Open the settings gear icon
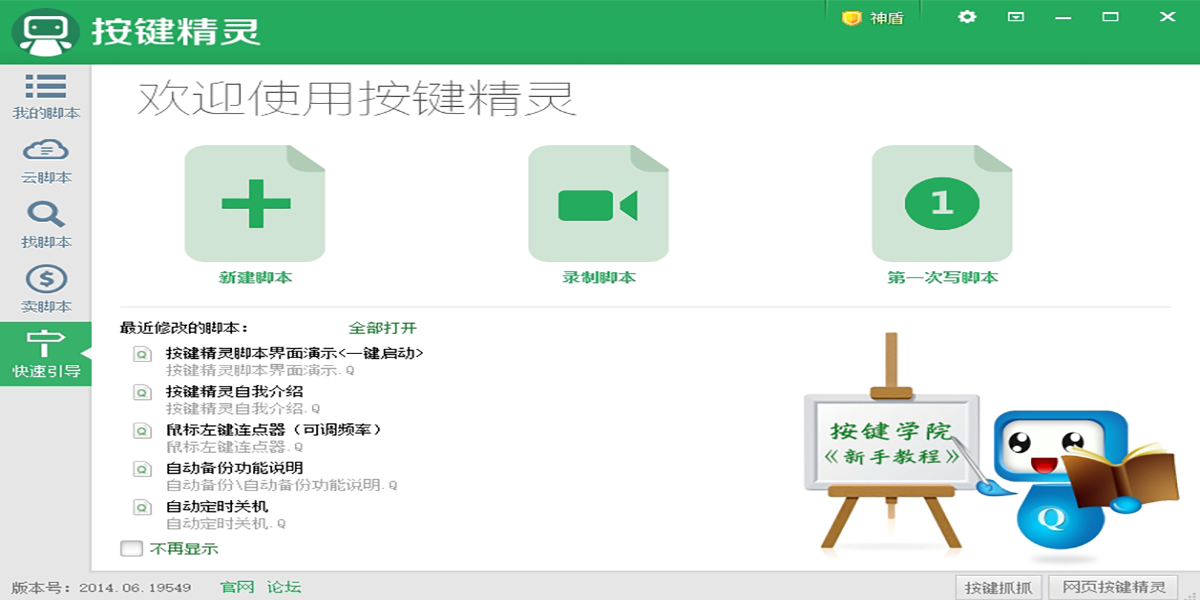This screenshot has height=600, width=1200. coord(966,17)
